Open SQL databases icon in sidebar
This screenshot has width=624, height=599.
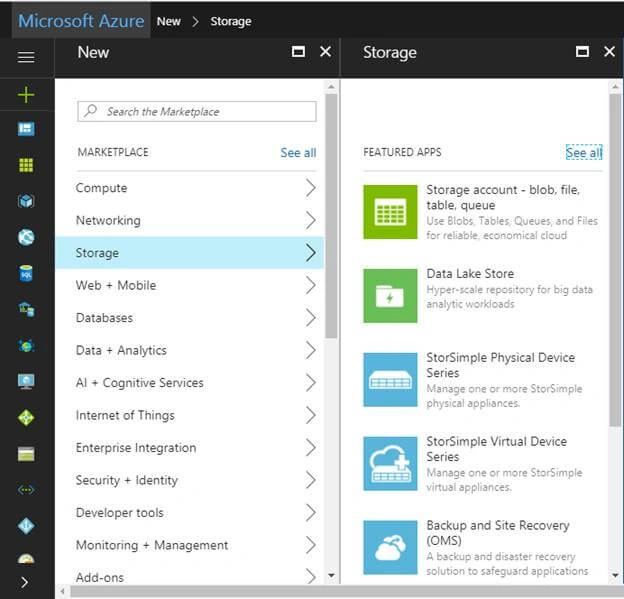tap(26, 273)
